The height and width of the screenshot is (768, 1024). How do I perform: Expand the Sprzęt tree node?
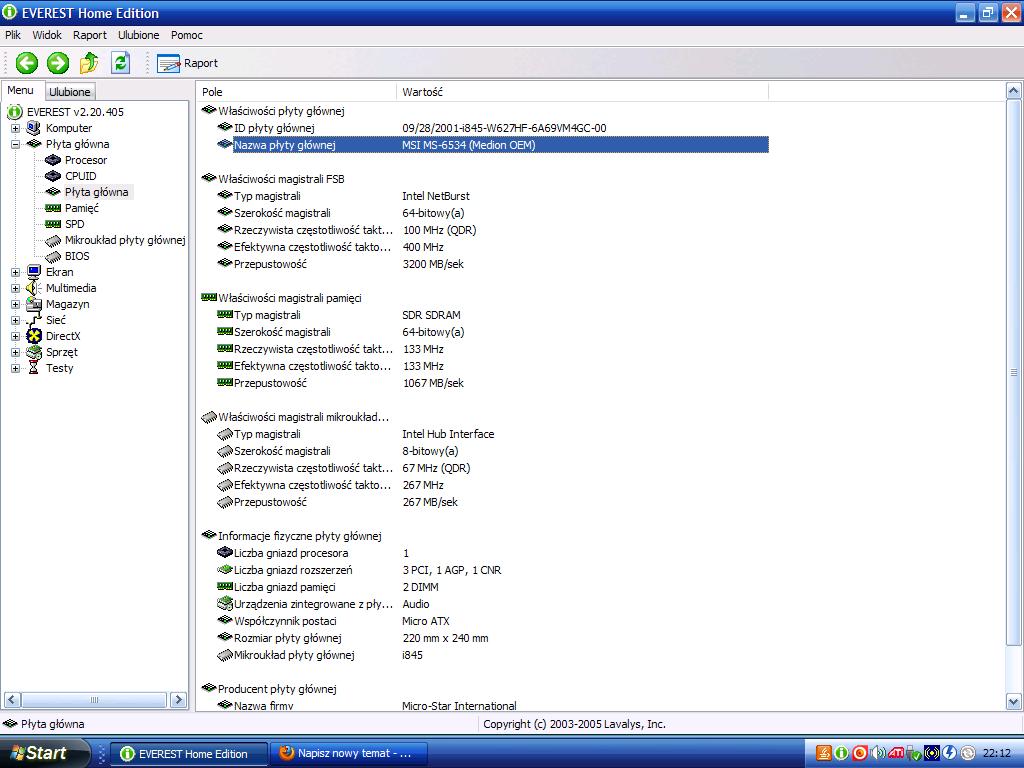pyautogui.click(x=16, y=352)
